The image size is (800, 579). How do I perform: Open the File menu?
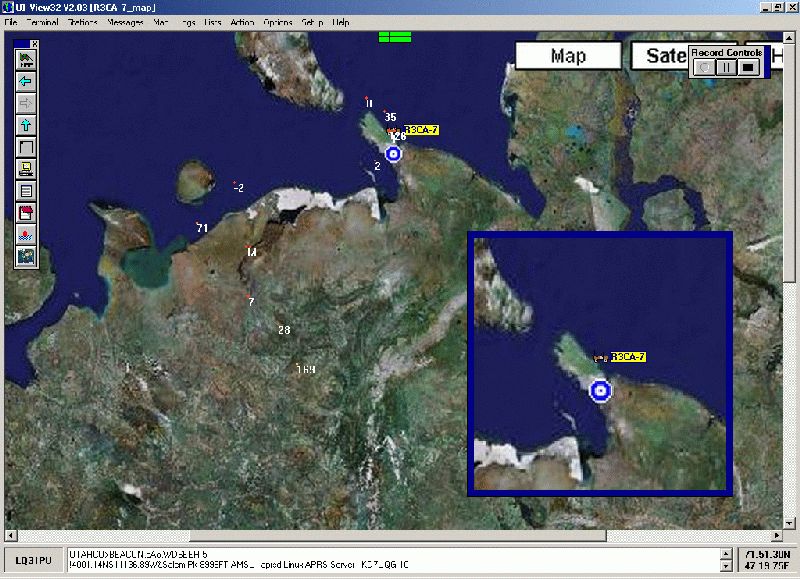[11, 22]
